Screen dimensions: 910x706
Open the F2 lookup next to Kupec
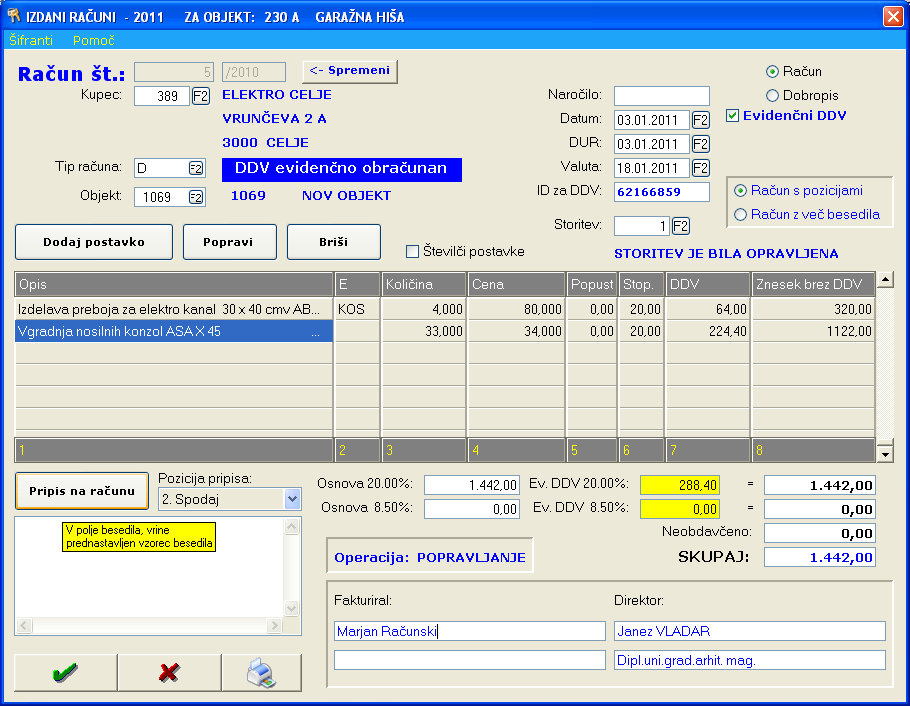pos(200,96)
